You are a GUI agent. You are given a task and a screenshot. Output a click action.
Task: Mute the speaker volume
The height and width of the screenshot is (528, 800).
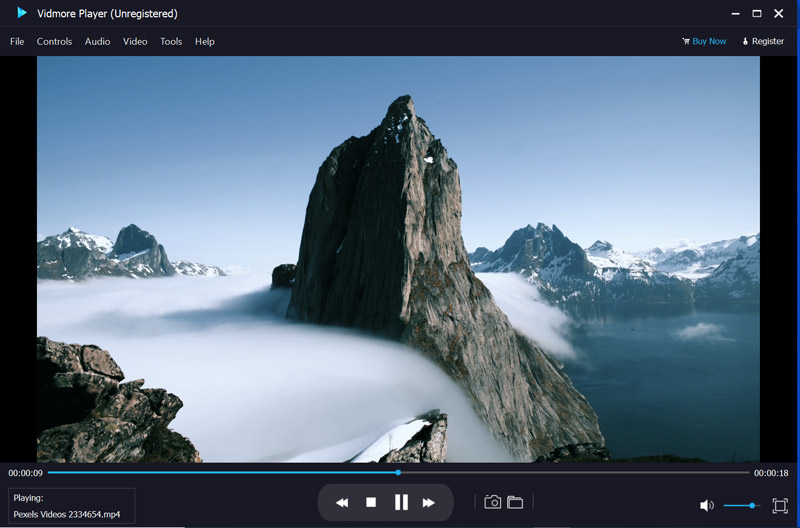click(x=707, y=506)
